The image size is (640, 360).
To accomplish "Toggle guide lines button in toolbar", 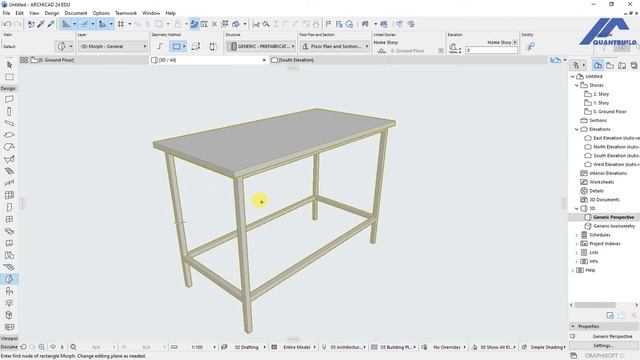I will pos(66,24).
